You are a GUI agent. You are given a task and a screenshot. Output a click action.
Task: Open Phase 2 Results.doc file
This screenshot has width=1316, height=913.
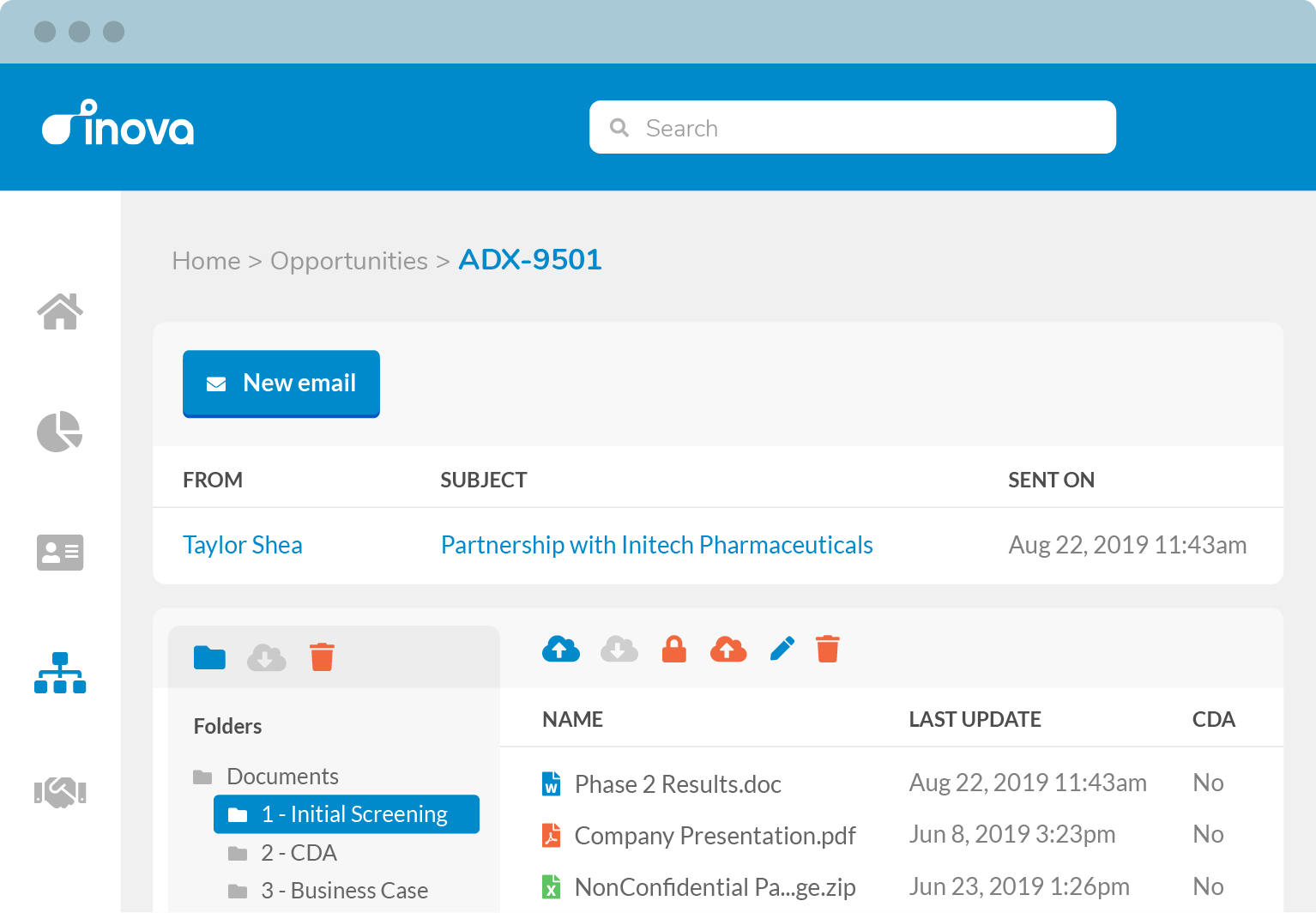point(678,784)
